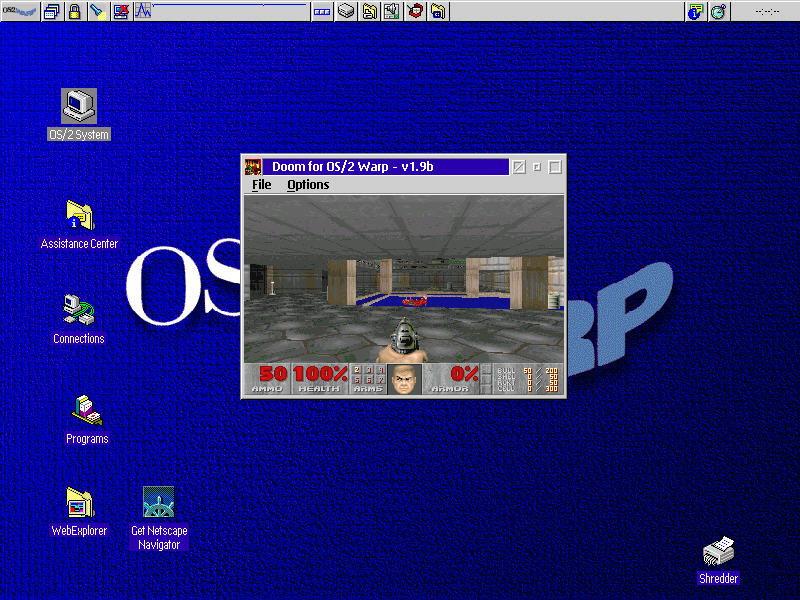Click the stopwatch clock icon in WarpCenter
Image resolution: width=800 pixels, height=600 pixels.
click(718, 11)
